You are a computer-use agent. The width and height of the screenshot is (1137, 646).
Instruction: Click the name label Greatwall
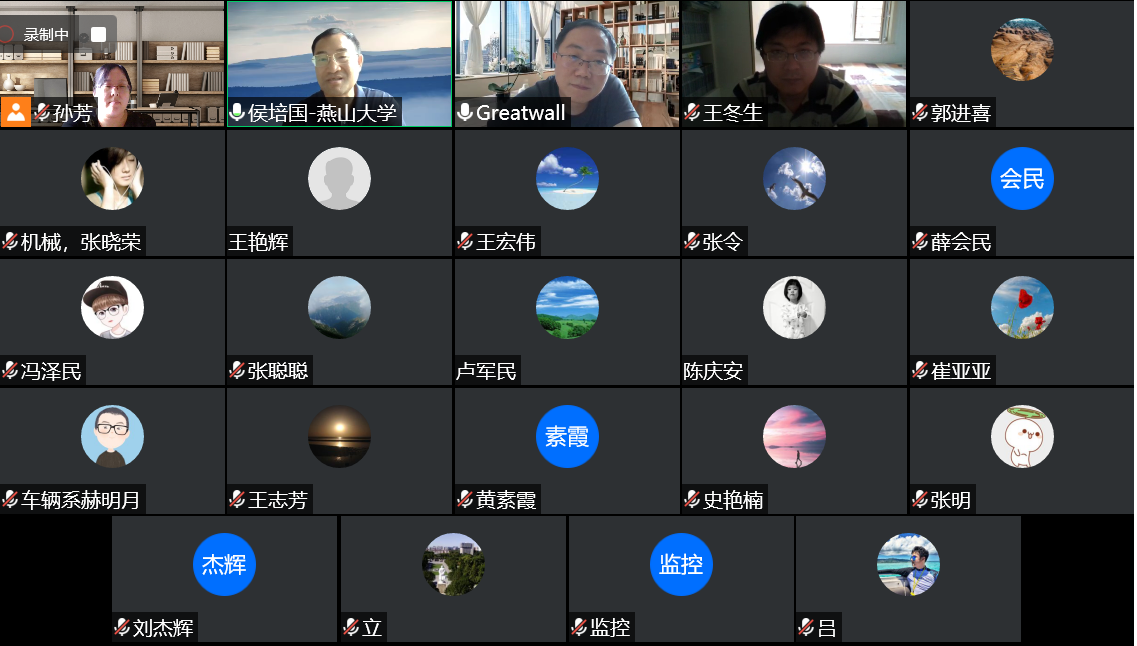pyautogui.click(x=521, y=112)
